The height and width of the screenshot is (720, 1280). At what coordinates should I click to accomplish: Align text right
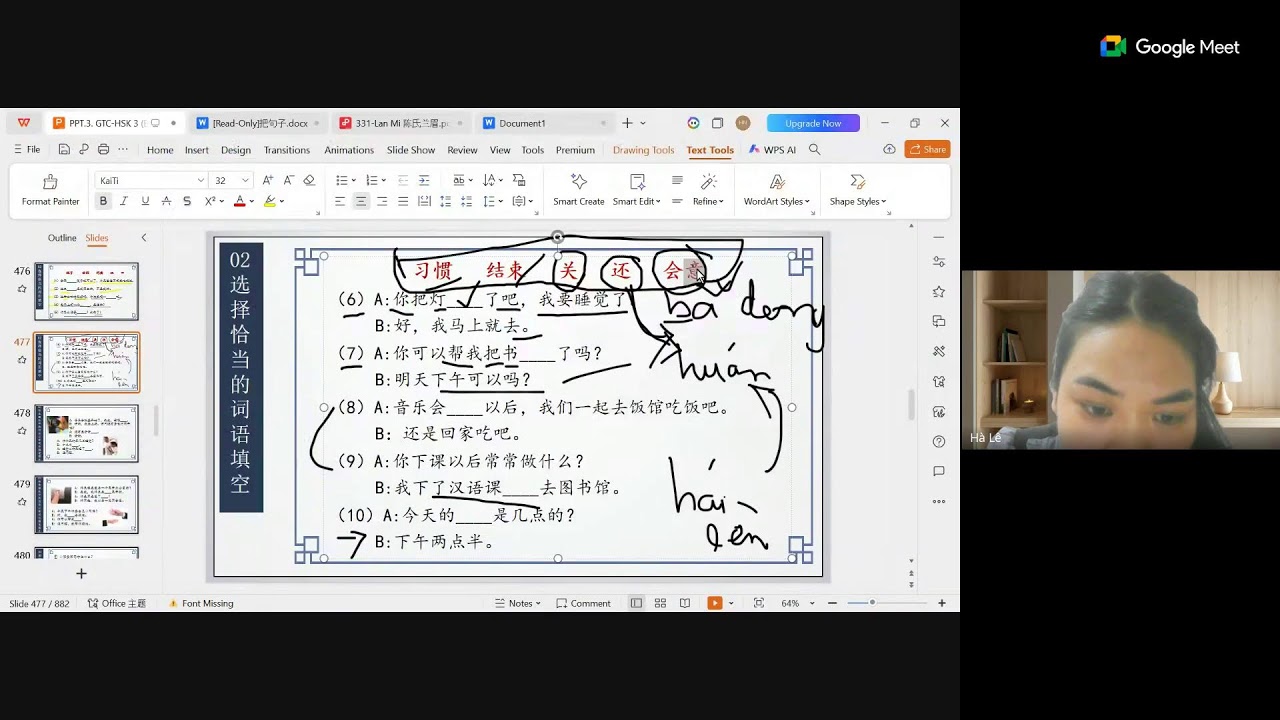382,201
